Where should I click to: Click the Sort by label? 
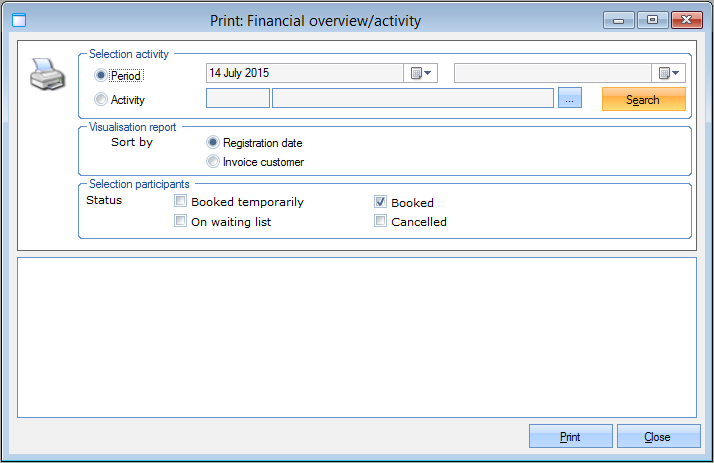point(132,142)
